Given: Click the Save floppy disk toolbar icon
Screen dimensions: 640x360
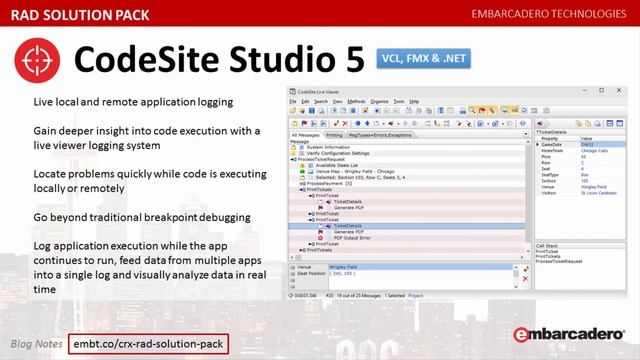Looking at the screenshot, I should [312, 111].
